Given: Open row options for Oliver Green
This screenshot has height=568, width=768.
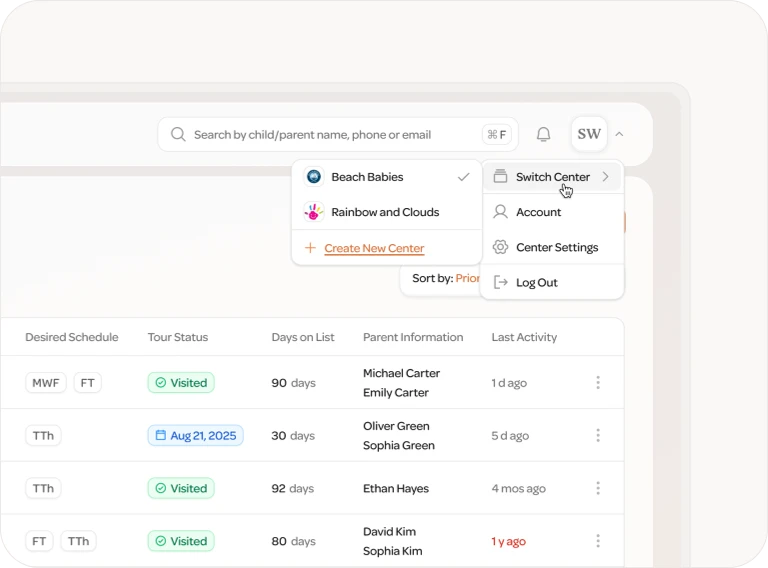Looking at the screenshot, I should pyautogui.click(x=598, y=435).
